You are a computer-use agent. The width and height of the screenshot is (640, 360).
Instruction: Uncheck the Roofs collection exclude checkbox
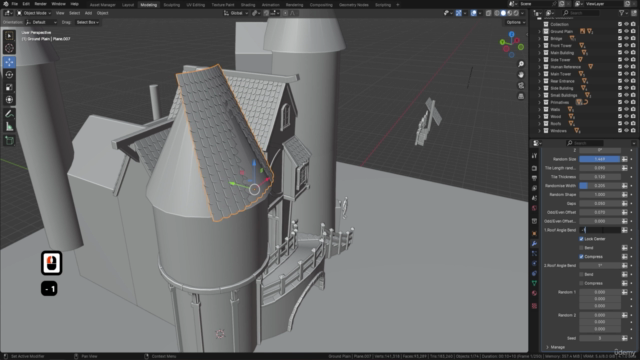(x=620, y=124)
